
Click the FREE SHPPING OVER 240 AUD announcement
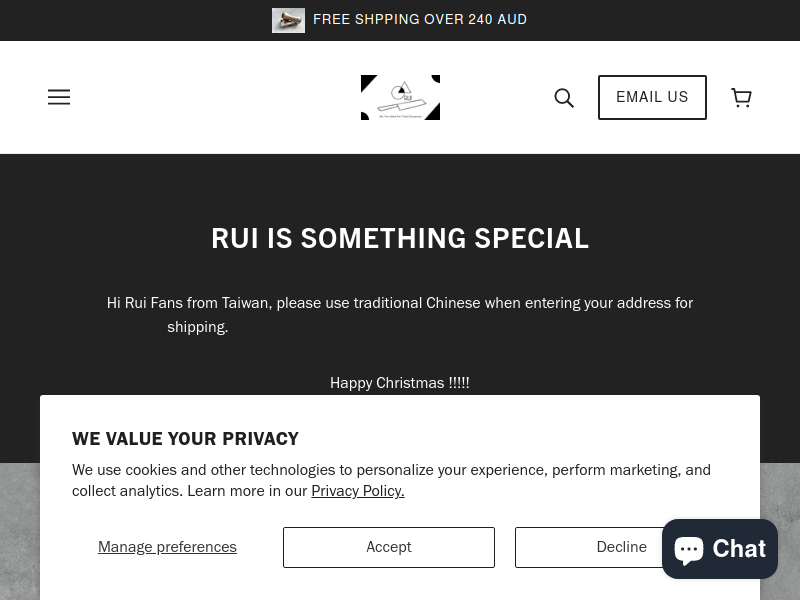[x=420, y=19]
